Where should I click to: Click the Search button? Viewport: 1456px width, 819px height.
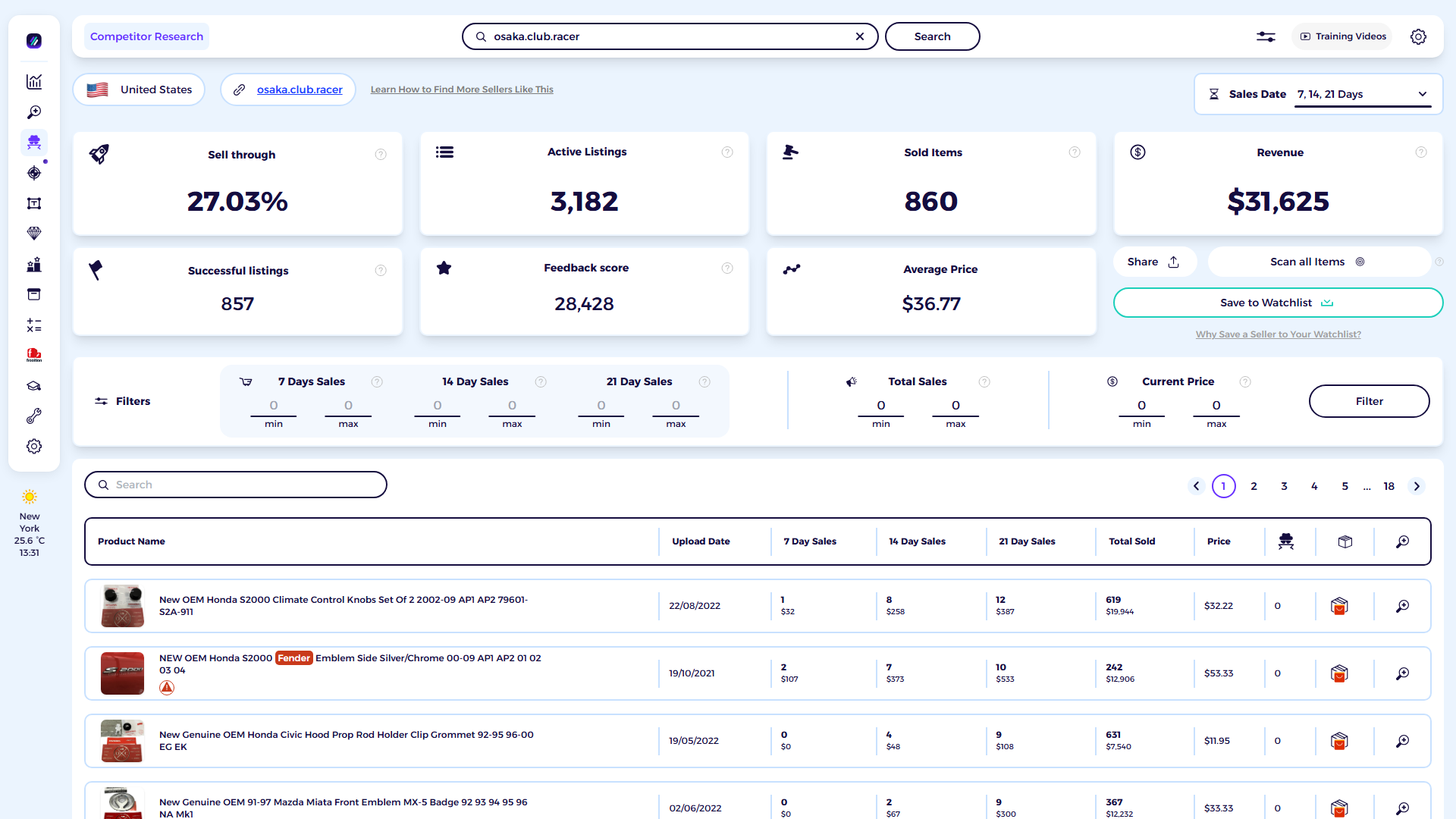[x=932, y=36]
